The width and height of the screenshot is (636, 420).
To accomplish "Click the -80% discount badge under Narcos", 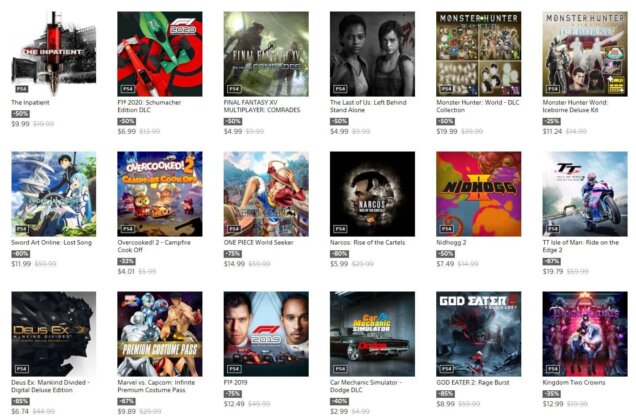I will (x=339, y=254).
